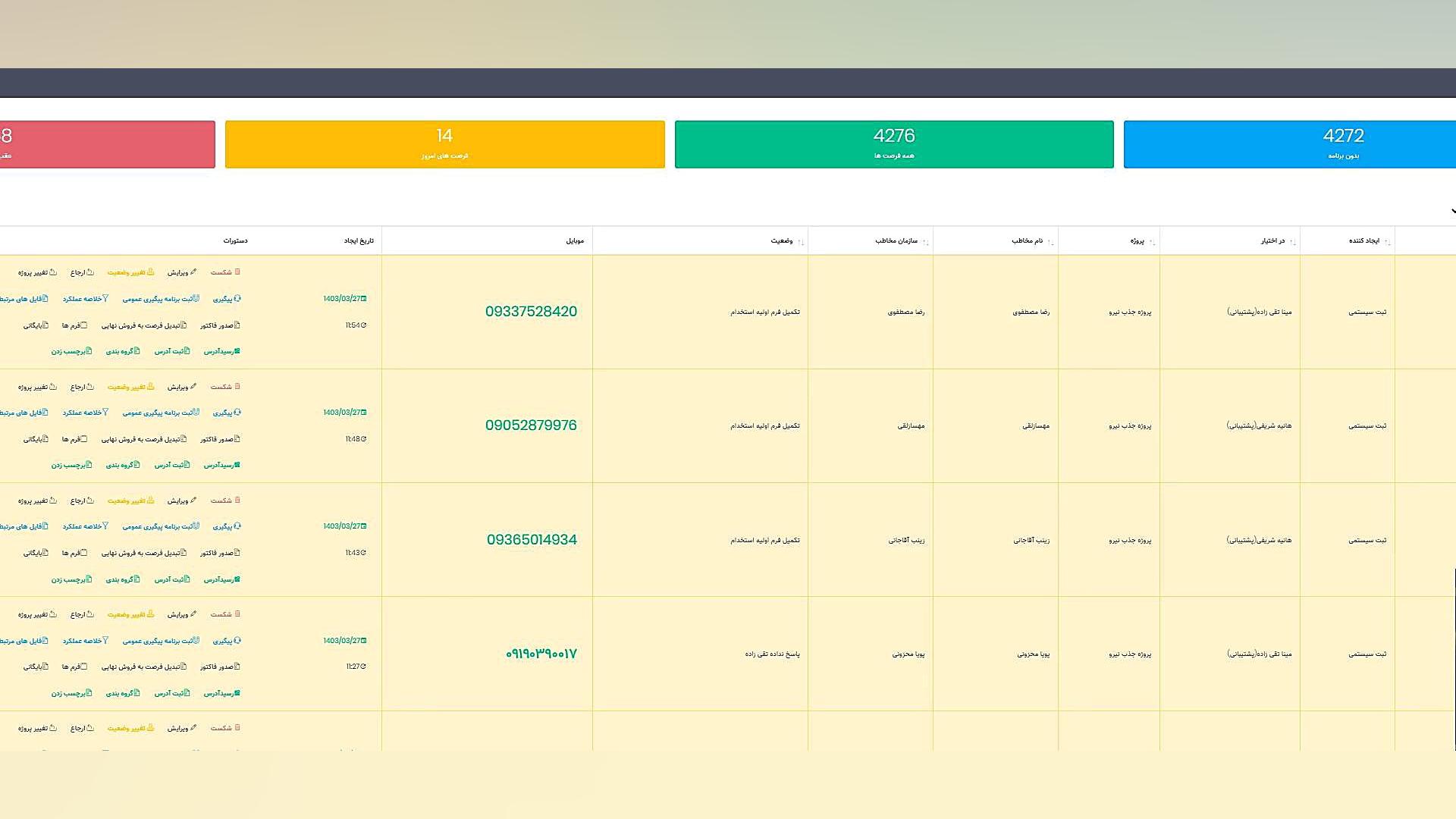The width and height of the screenshot is (1456, 819).
Task: Click برچسب زدن tag icon in first row
Action: [89, 351]
